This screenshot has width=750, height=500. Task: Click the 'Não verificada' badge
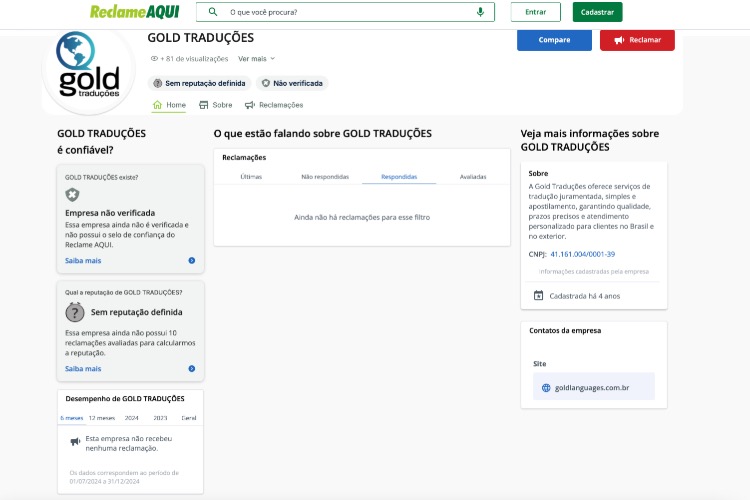point(292,83)
